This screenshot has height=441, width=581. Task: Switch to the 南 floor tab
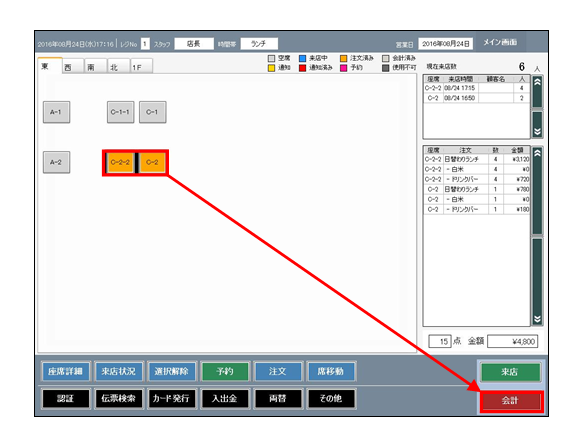coord(96,67)
